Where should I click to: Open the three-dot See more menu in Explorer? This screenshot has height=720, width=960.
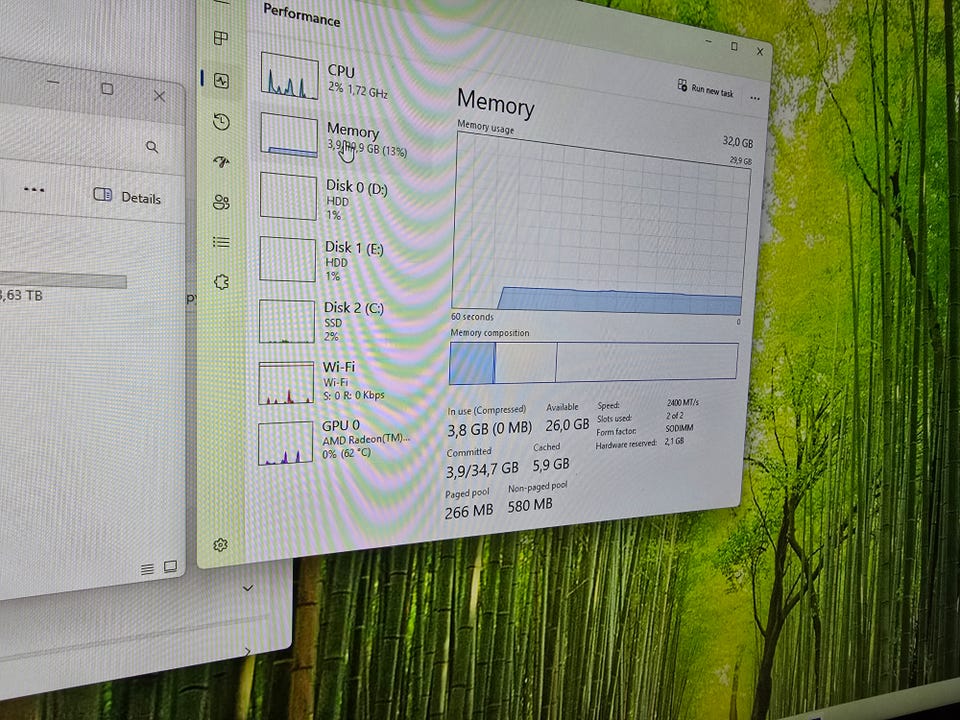pos(34,190)
